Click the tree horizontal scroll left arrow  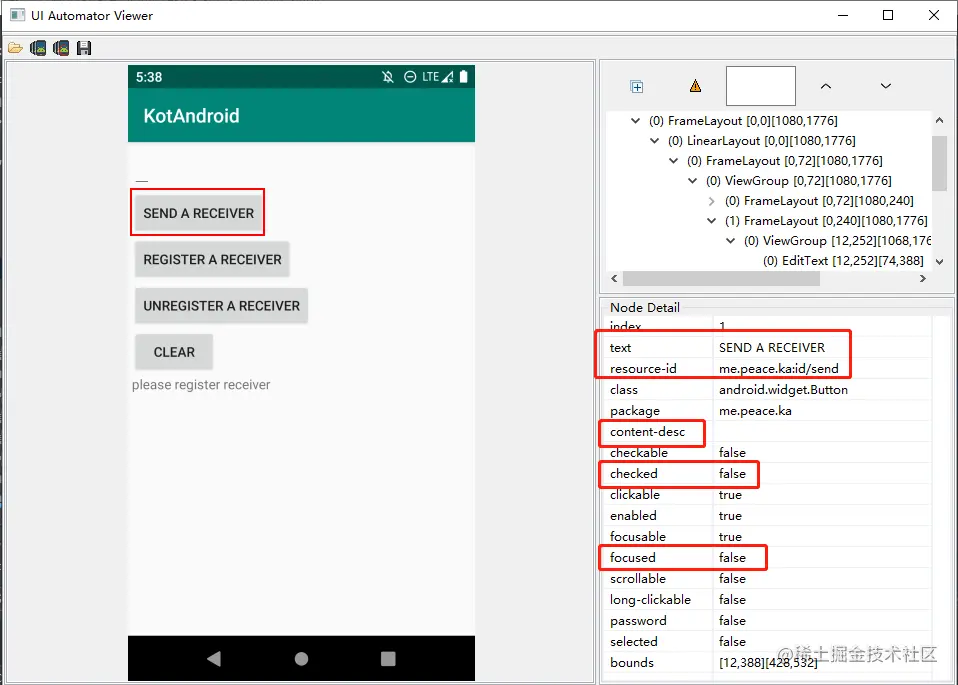(x=614, y=279)
